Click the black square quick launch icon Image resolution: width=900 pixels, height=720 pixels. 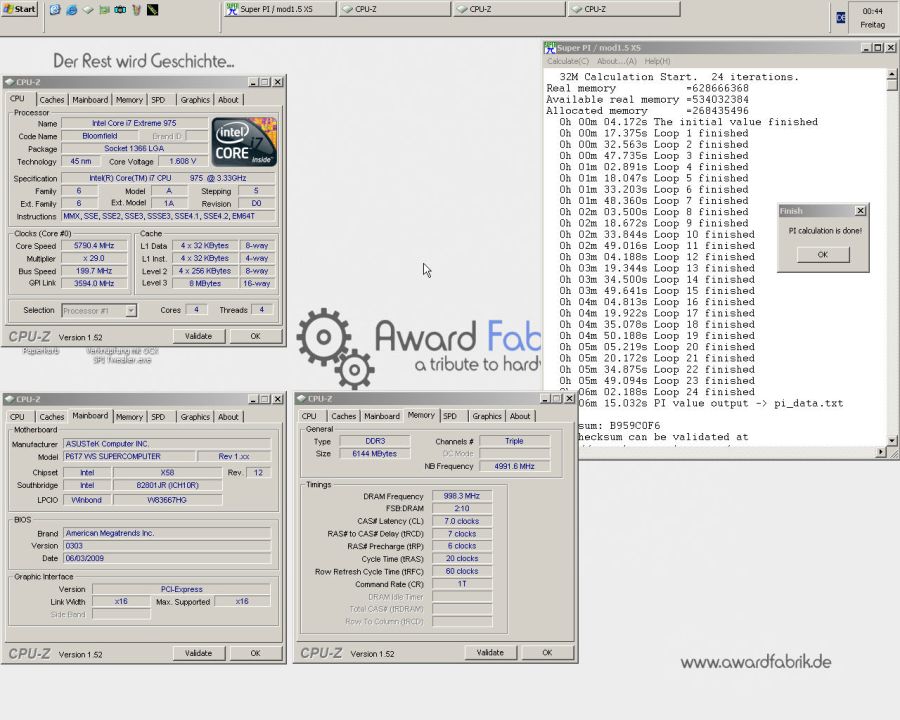click(x=153, y=10)
